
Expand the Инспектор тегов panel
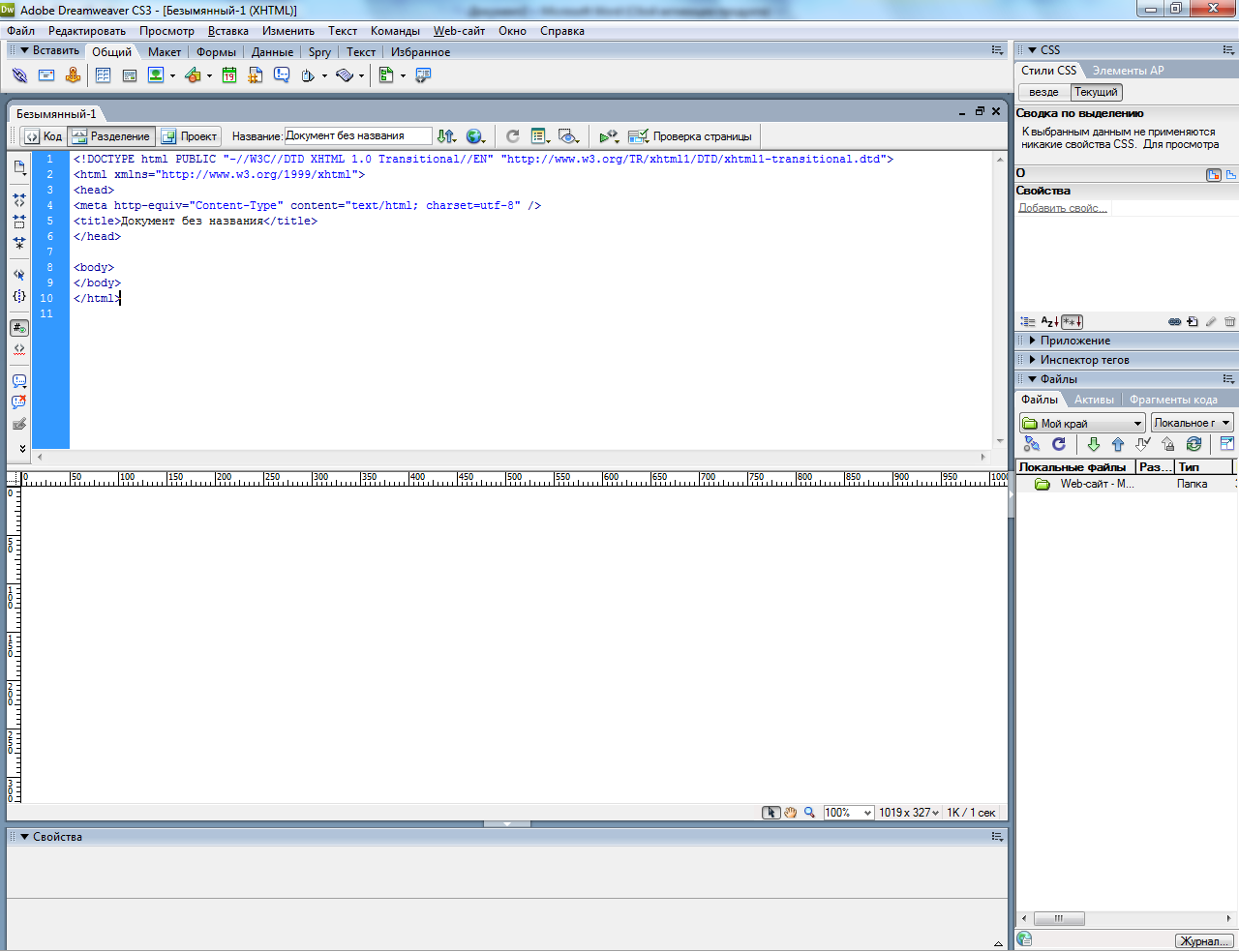(x=1033, y=360)
